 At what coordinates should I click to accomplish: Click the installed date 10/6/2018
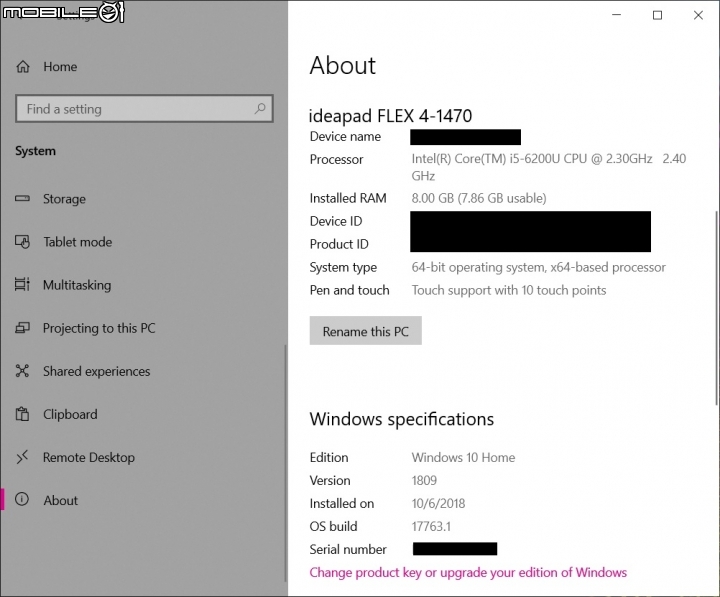439,503
